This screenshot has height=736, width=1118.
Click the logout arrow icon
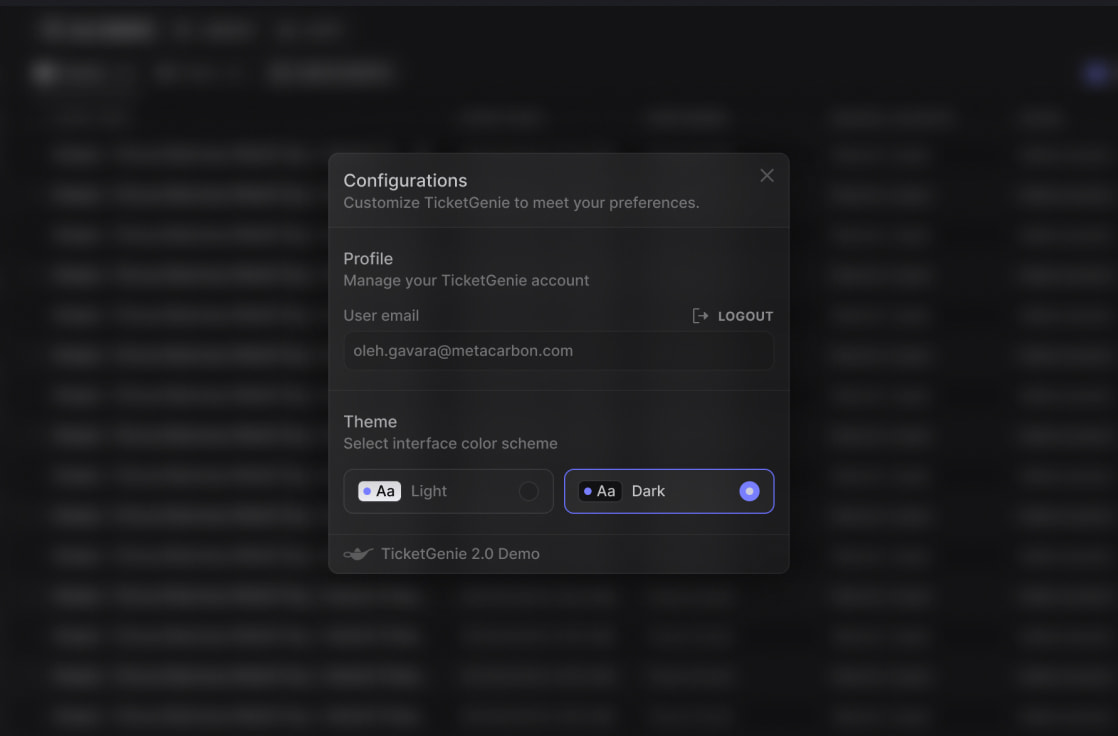700,316
